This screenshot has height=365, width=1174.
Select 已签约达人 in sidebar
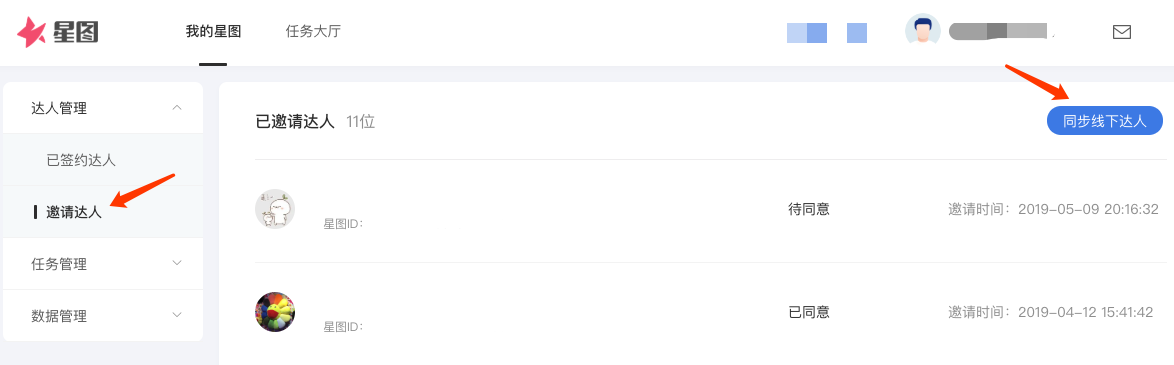pos(81,160)
